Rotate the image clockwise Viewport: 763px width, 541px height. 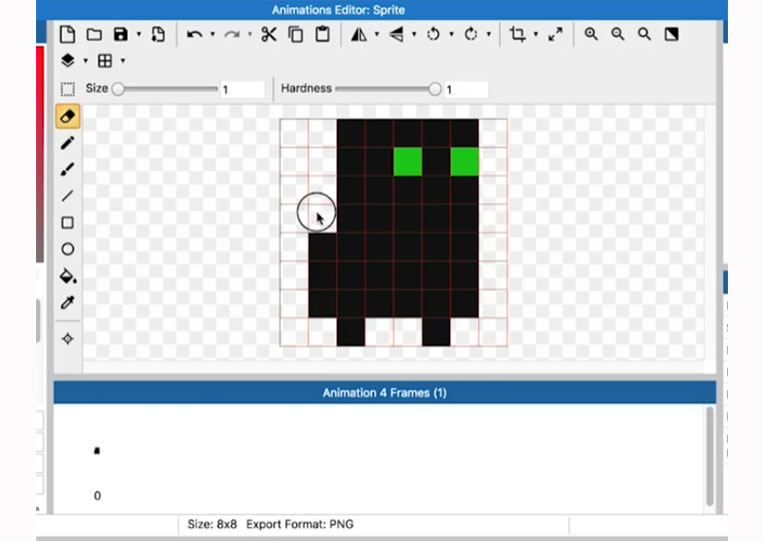(471, 35)
